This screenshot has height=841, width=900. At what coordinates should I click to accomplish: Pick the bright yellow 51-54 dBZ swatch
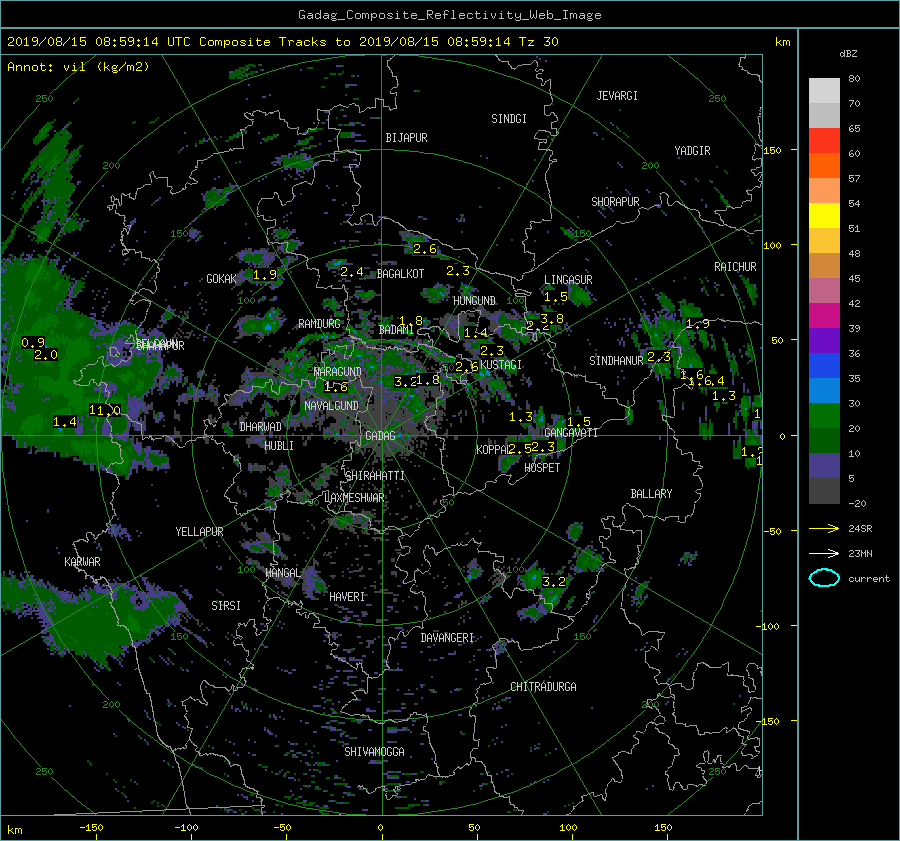point(824,216)
